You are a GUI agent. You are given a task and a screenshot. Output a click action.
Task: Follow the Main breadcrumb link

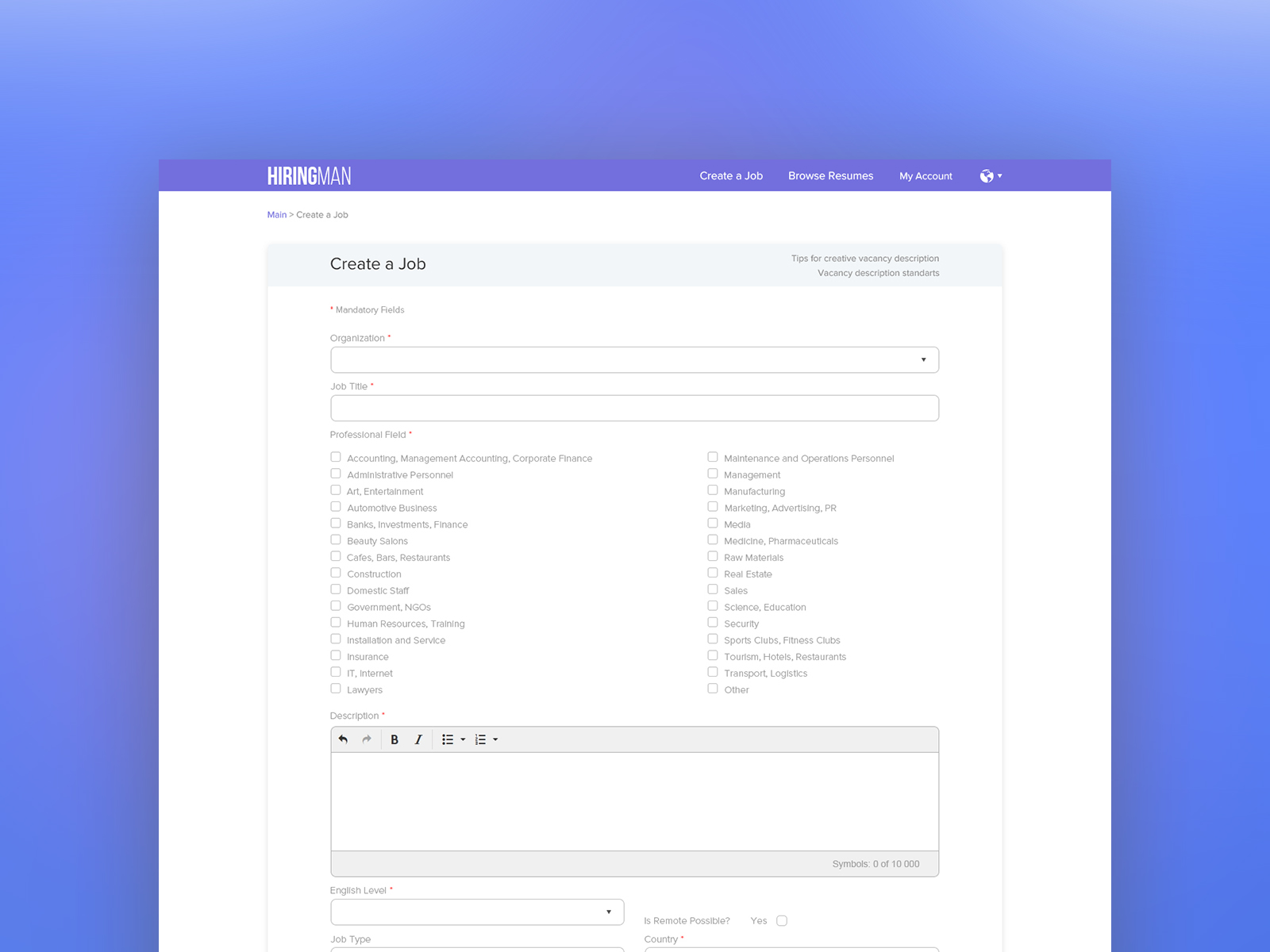tap(276, 215)
